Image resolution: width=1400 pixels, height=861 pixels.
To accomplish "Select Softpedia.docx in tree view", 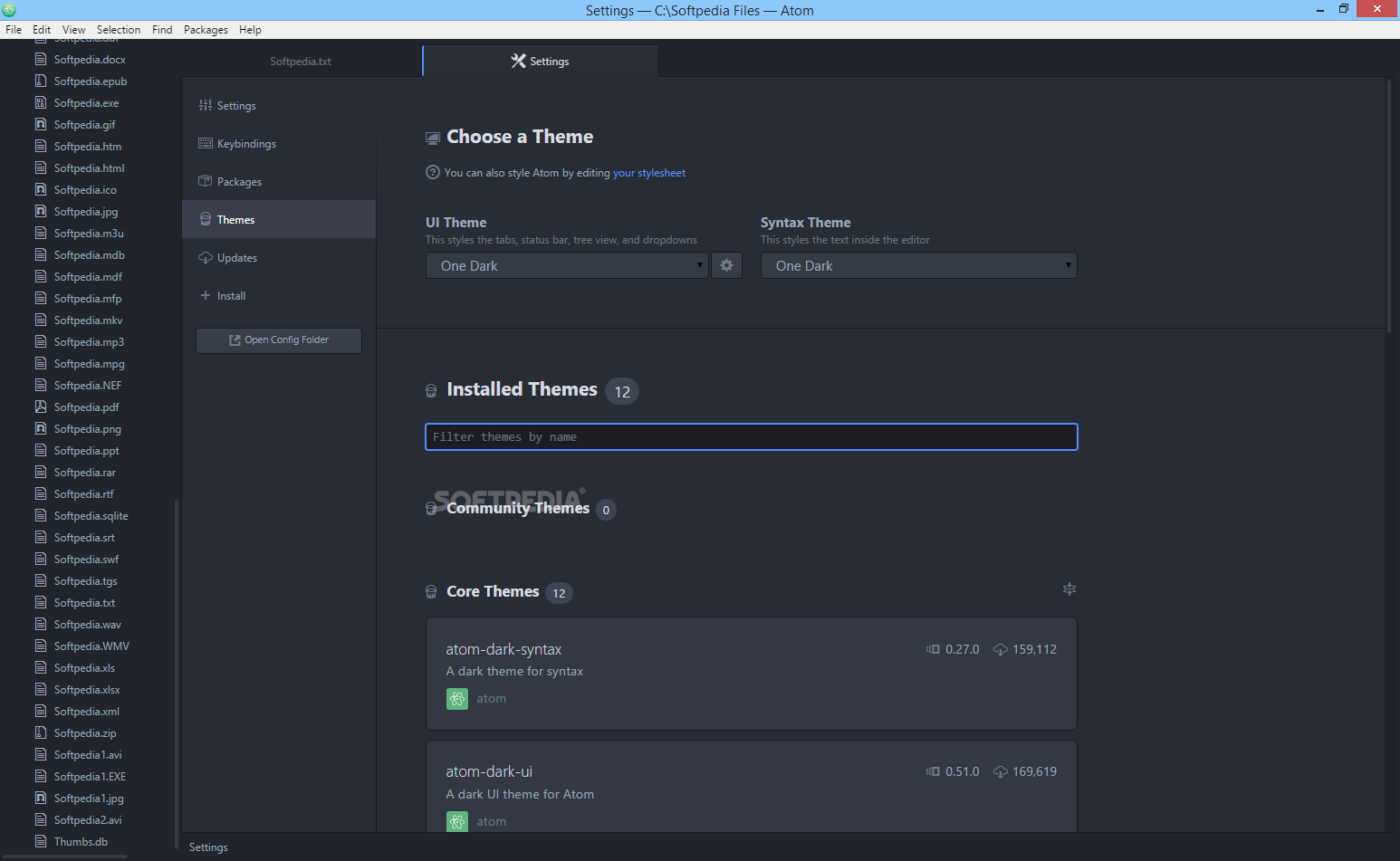I will click(x=91, y=60).
